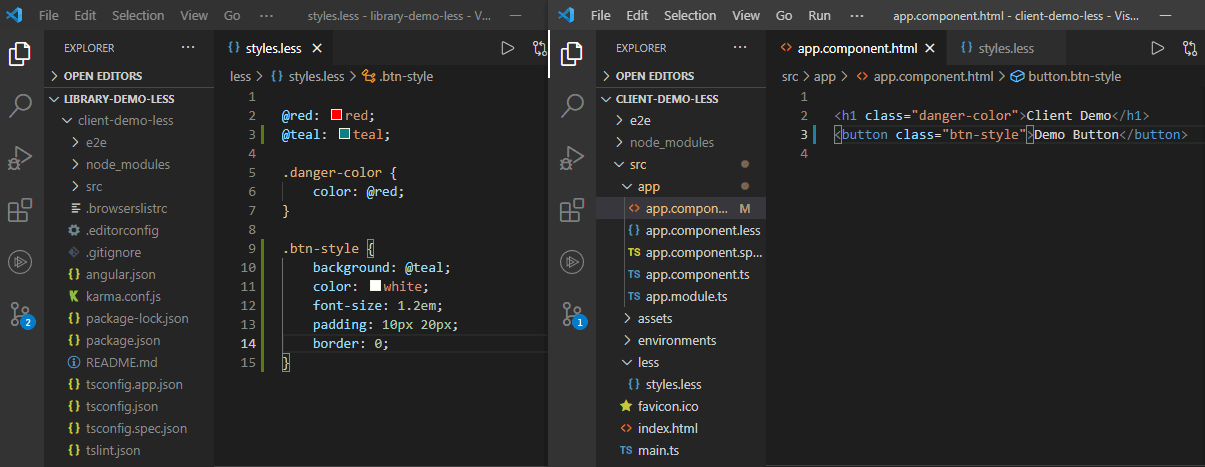1205x467 pixels.
Task: Click compare changes icon in right editor toolbar
Action: [1190, 48]
